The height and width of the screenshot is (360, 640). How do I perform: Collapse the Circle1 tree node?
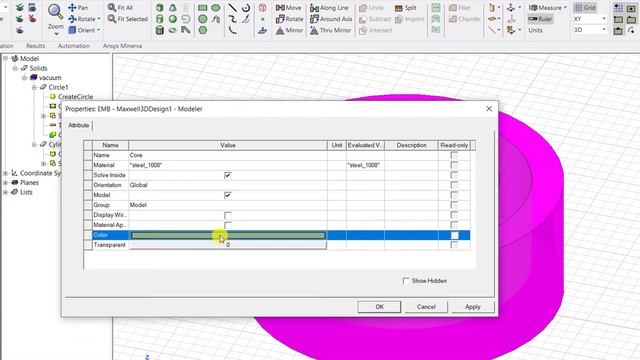tap(34, 87)
